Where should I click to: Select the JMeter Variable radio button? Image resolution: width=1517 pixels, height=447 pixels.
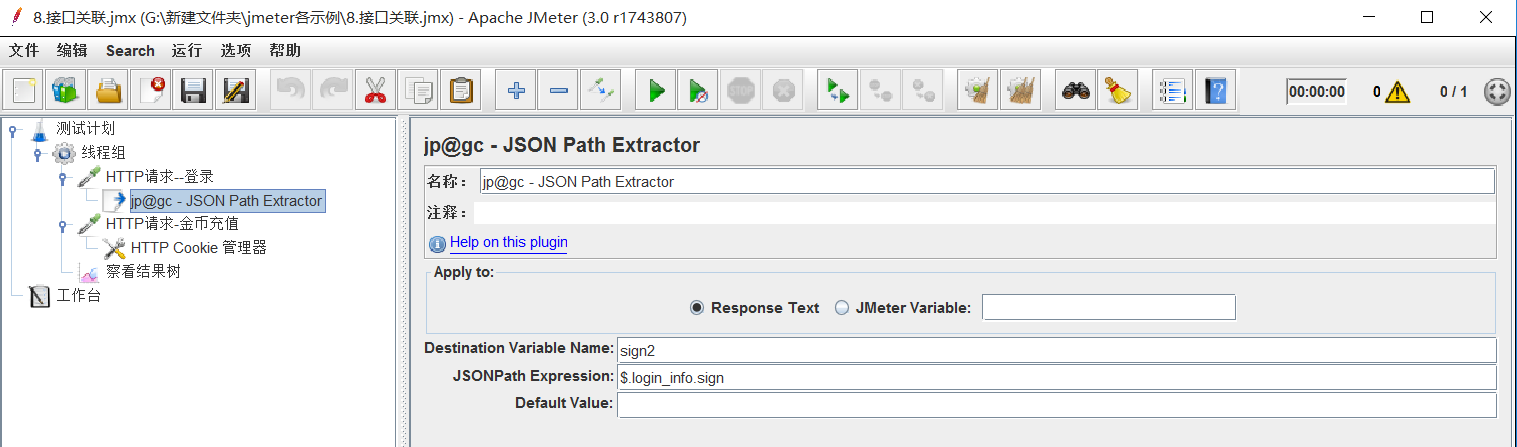(842, 308)
